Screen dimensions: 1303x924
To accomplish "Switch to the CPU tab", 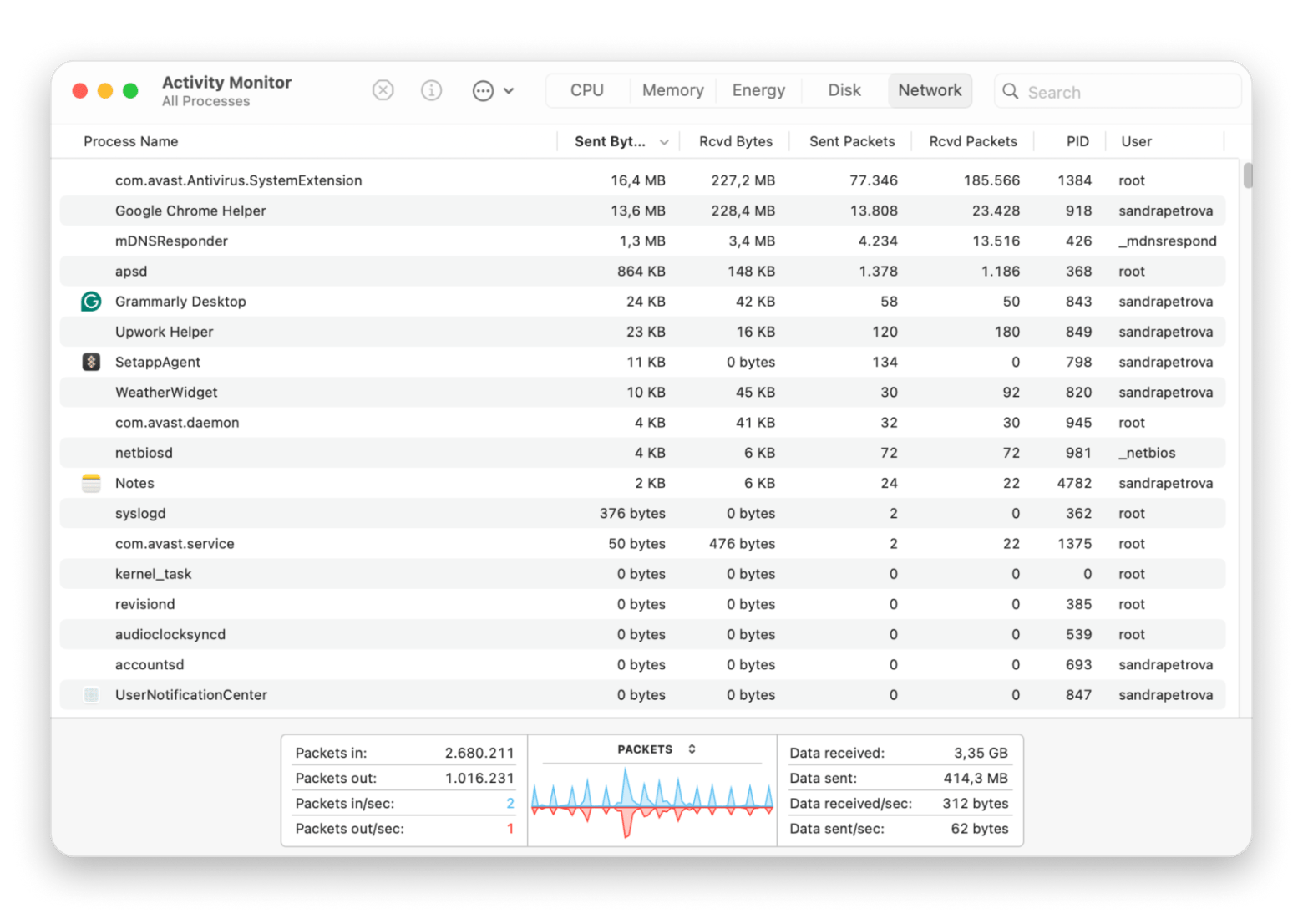I will (x=586, y=90).
